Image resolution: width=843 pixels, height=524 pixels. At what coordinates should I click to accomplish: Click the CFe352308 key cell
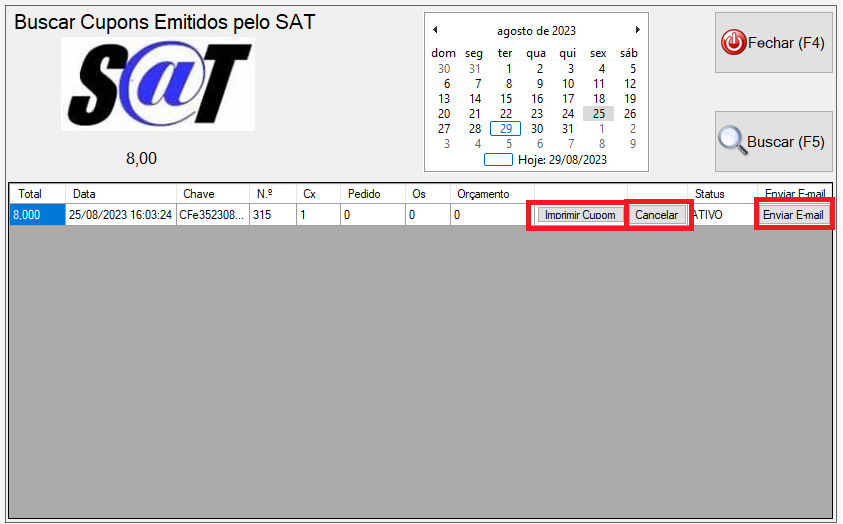click(211, 215)
